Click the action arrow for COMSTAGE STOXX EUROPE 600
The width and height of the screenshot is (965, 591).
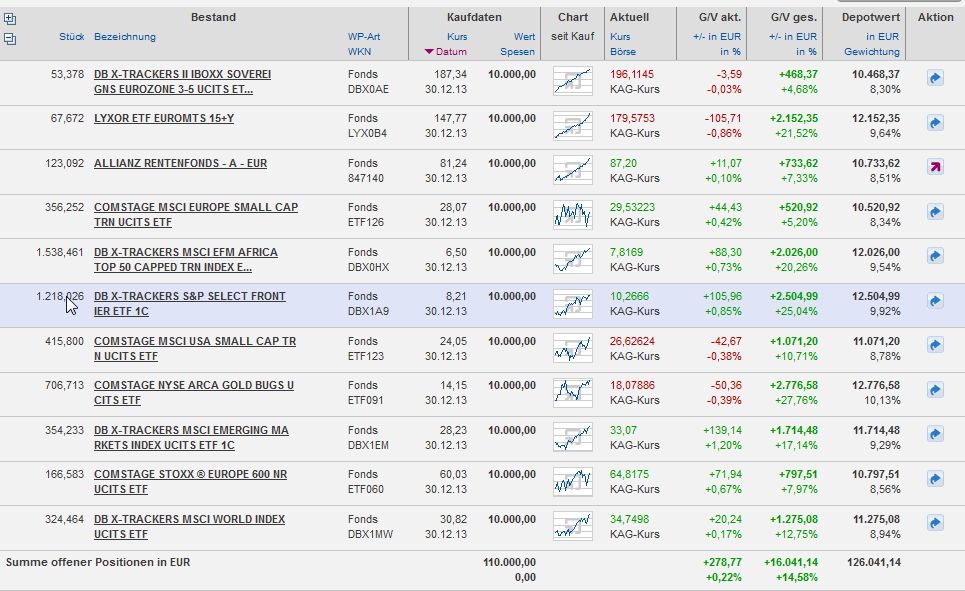point(935,479)
